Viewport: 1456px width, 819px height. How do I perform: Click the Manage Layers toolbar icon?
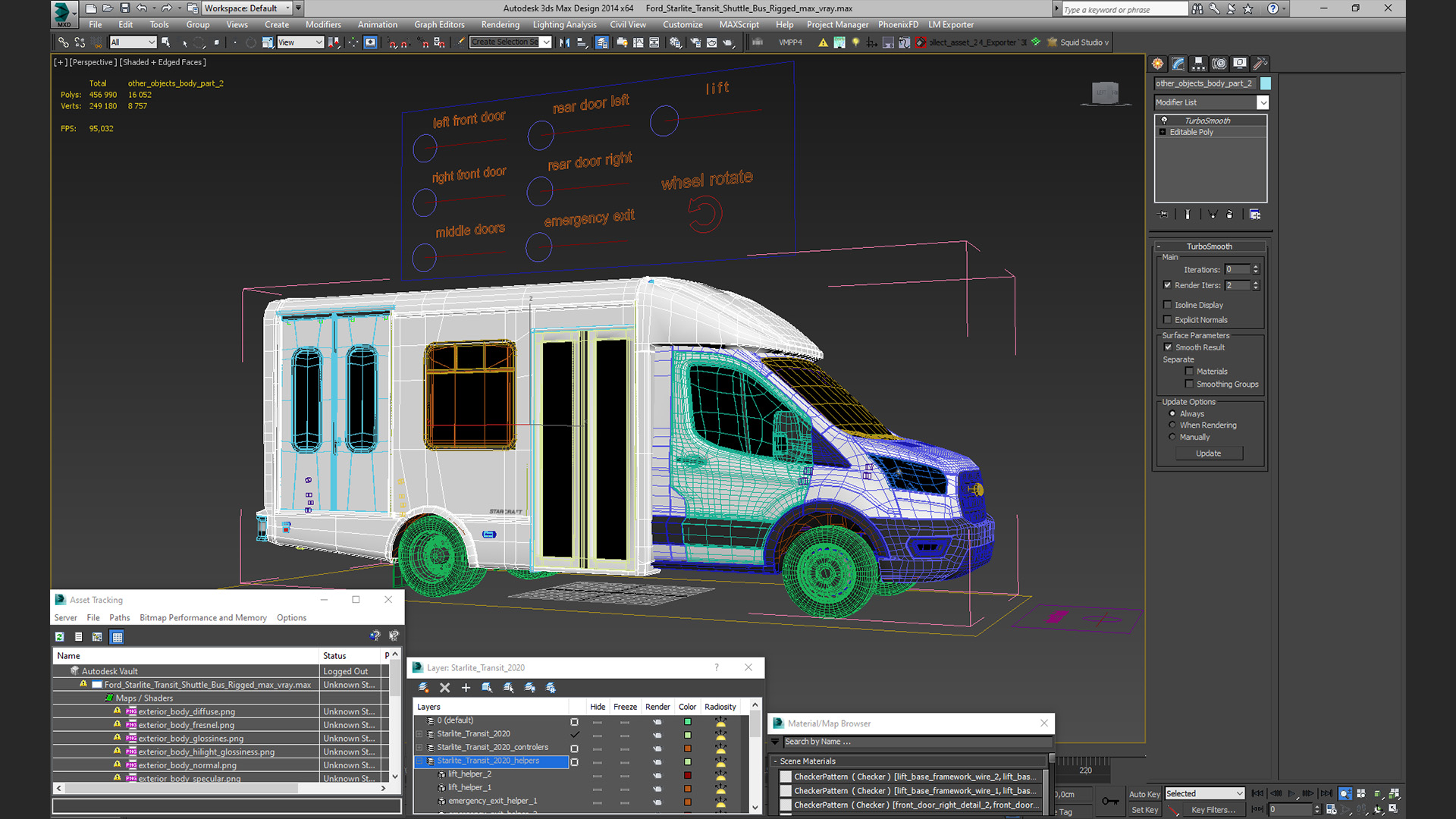[x=602, y=42]
